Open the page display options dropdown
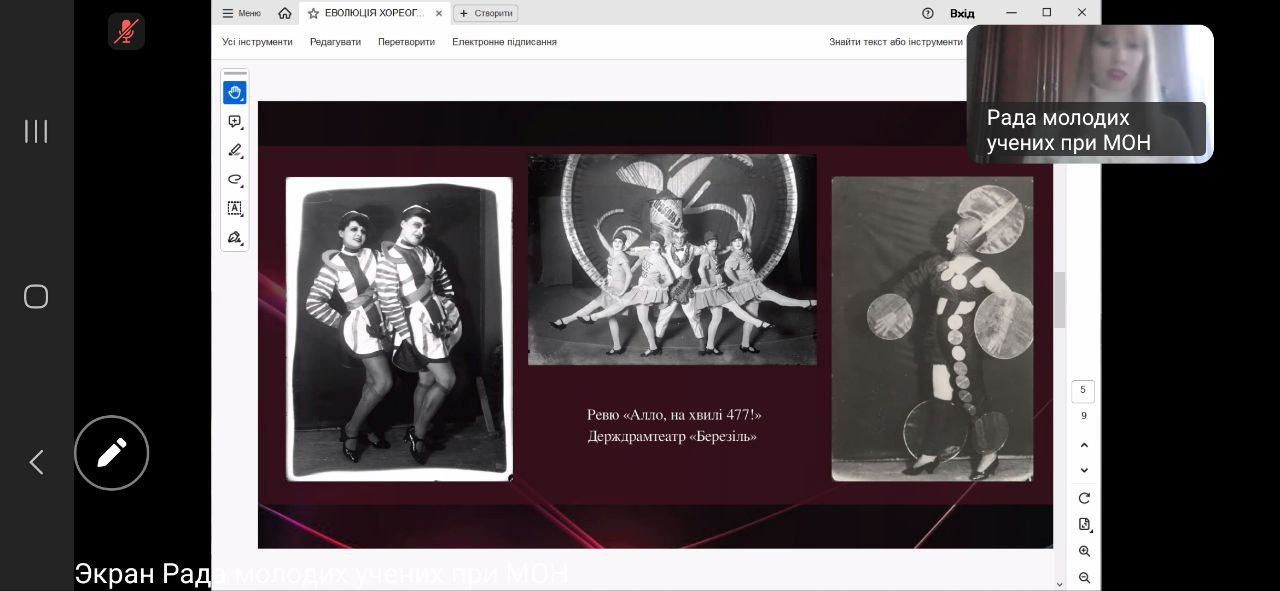 (x=1084, y=524)
